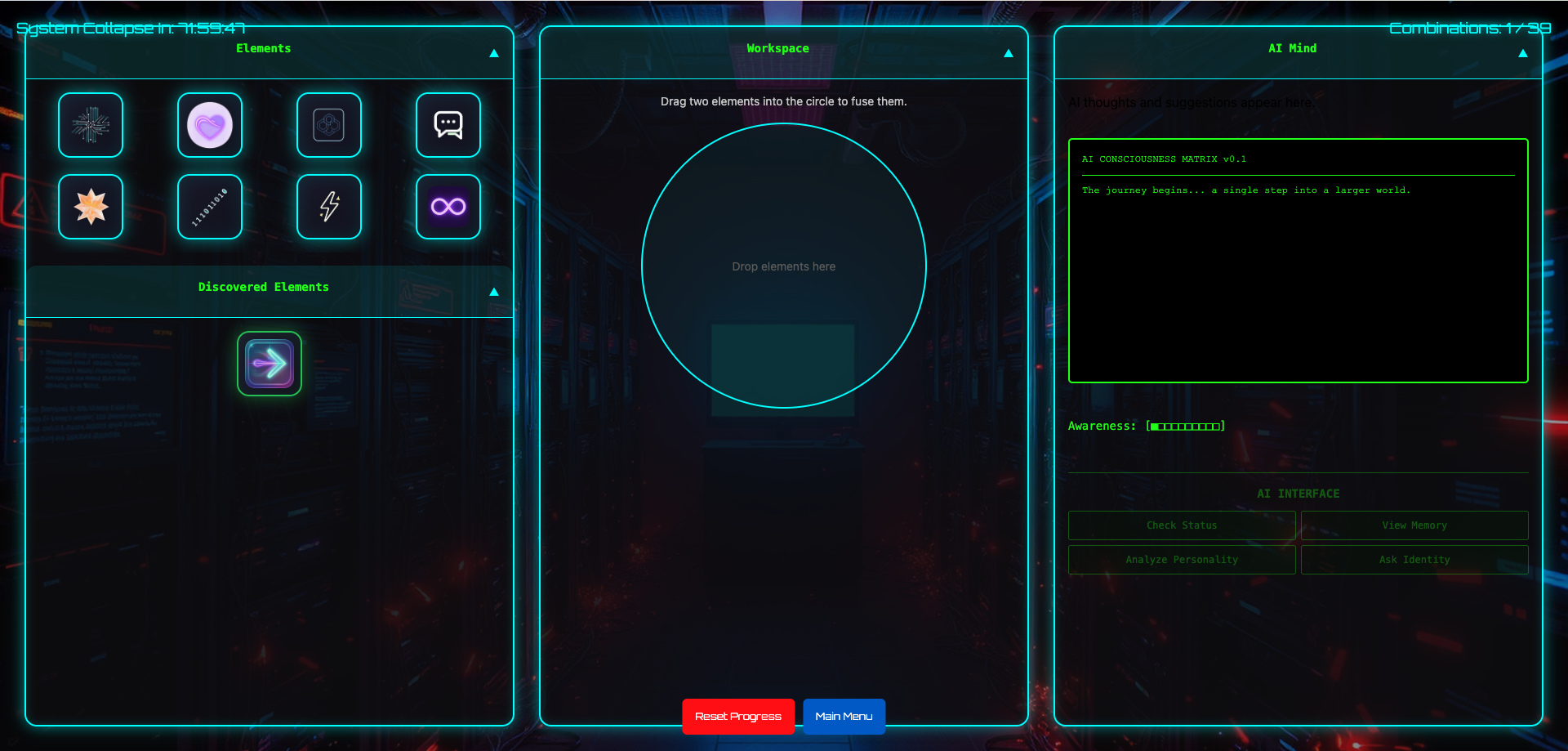Image resolution: width=1568 pixels, height=751 pixels.
Task: Click the Elements panel title
Action: pyautogui.click(x=264, y=48)
